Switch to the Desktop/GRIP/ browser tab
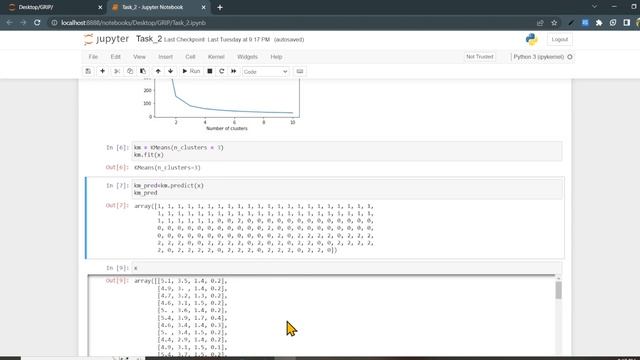Image resolution: width=640 pixels, height=360 pixels. [53, 7]
